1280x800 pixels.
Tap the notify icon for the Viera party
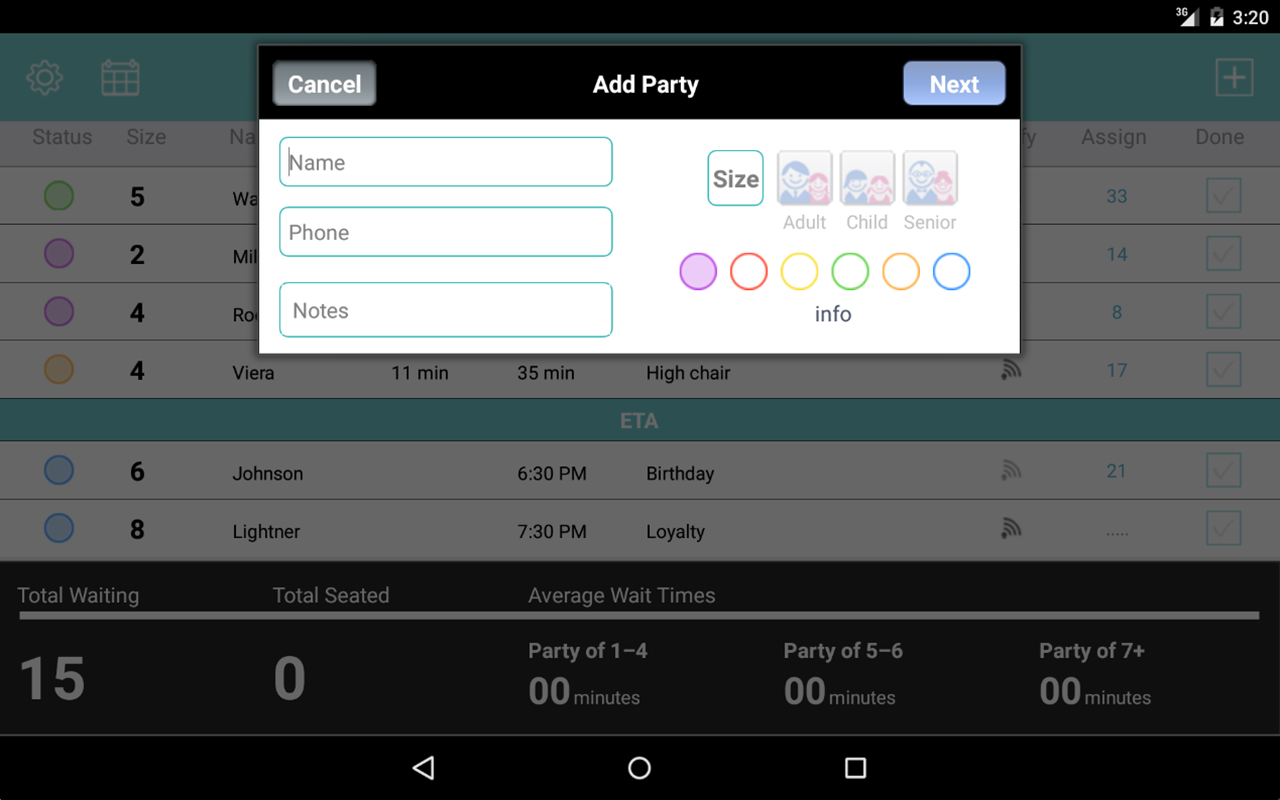1011,369
